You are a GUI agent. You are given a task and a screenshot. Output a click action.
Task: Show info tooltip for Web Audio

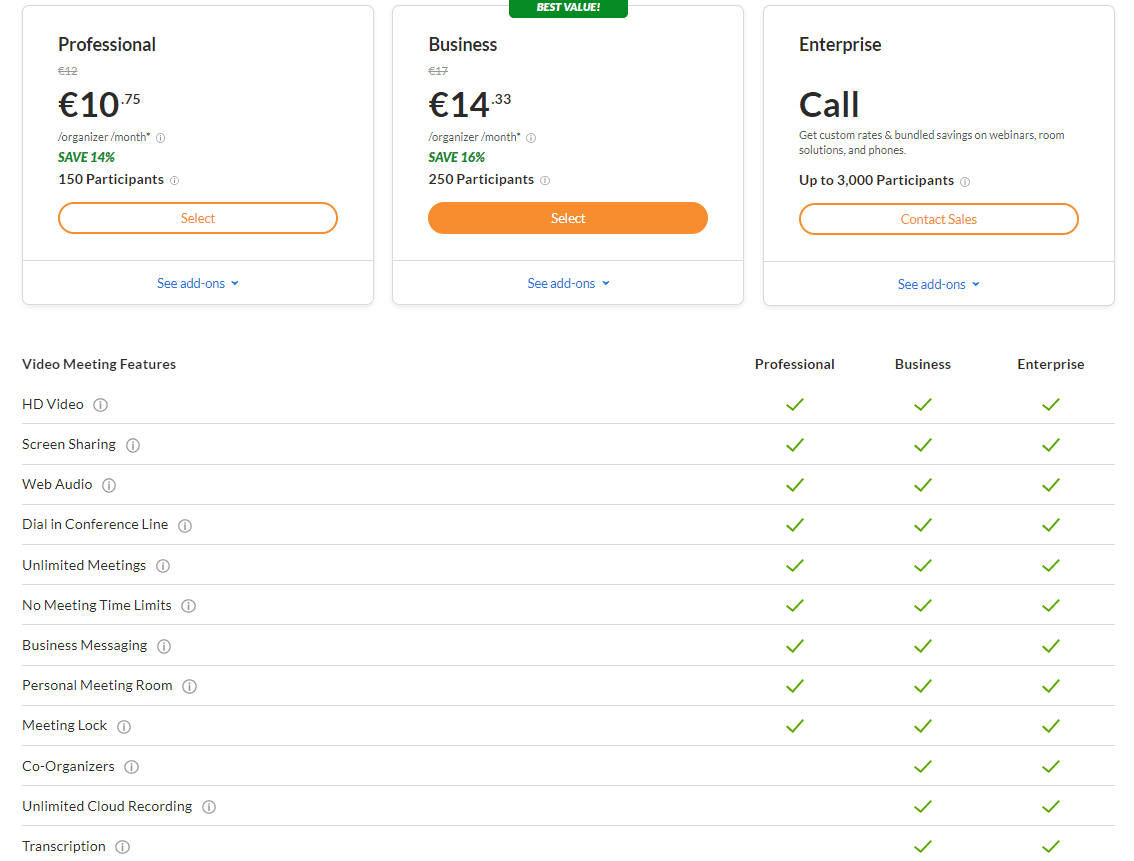tap(108, 485)
